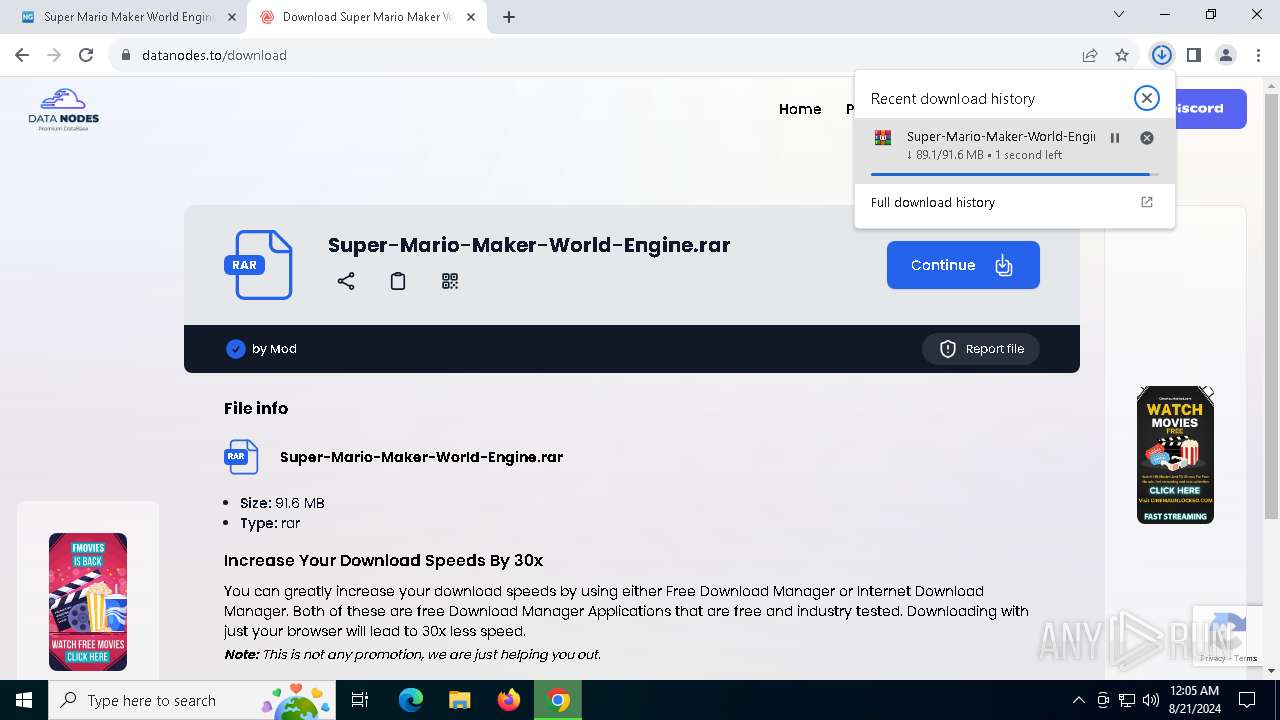
Task: Click the Share file icon
Action: coord(346,281)
